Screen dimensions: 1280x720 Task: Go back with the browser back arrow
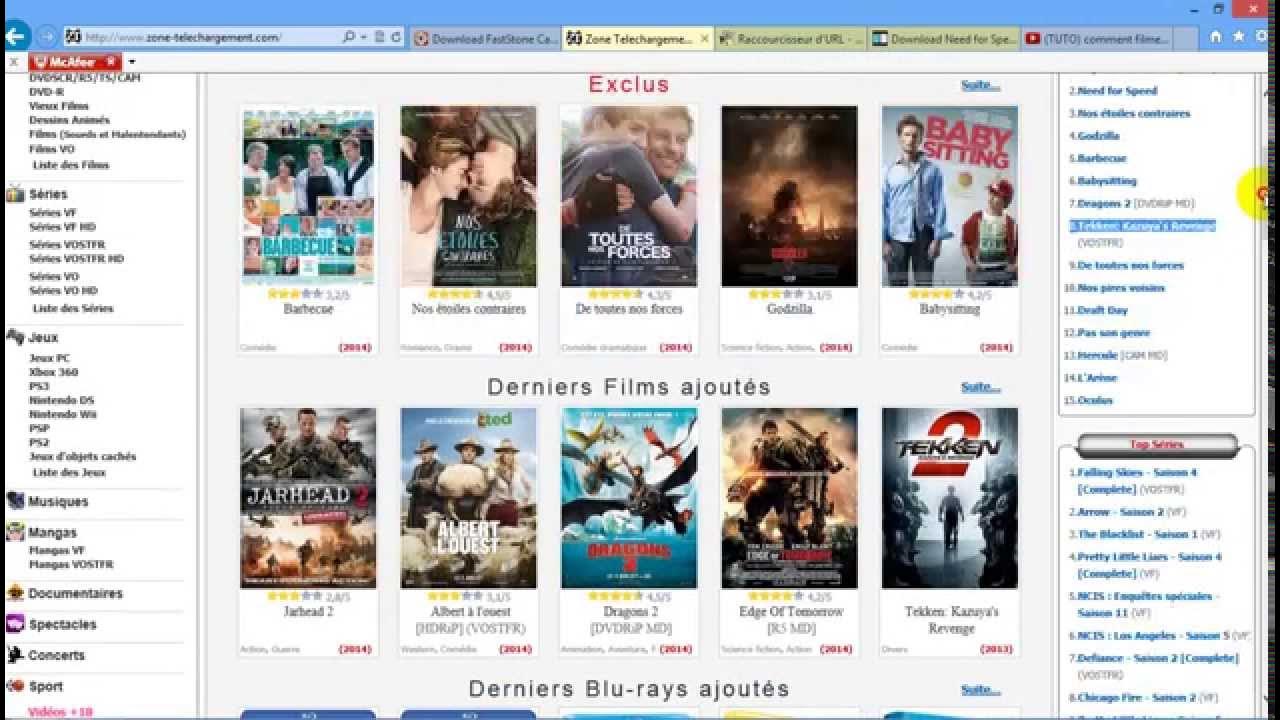pyautogui.click(x=16, y=37)
